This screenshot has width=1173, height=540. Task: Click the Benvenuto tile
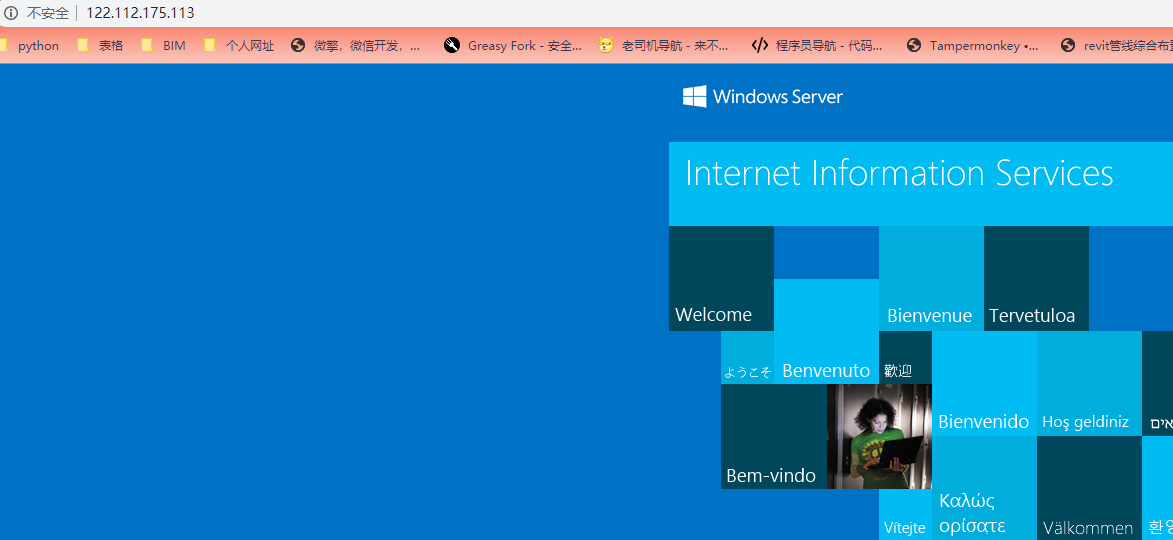[827, 331]
